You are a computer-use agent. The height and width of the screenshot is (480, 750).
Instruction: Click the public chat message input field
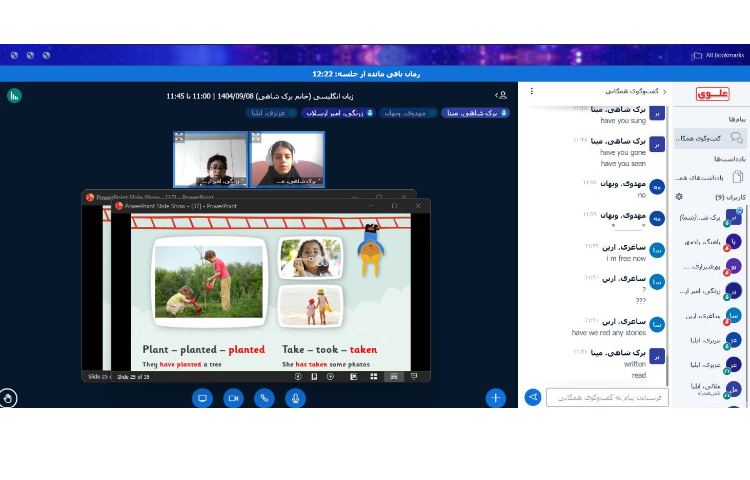pyautogui.click(x=607, y=397)
